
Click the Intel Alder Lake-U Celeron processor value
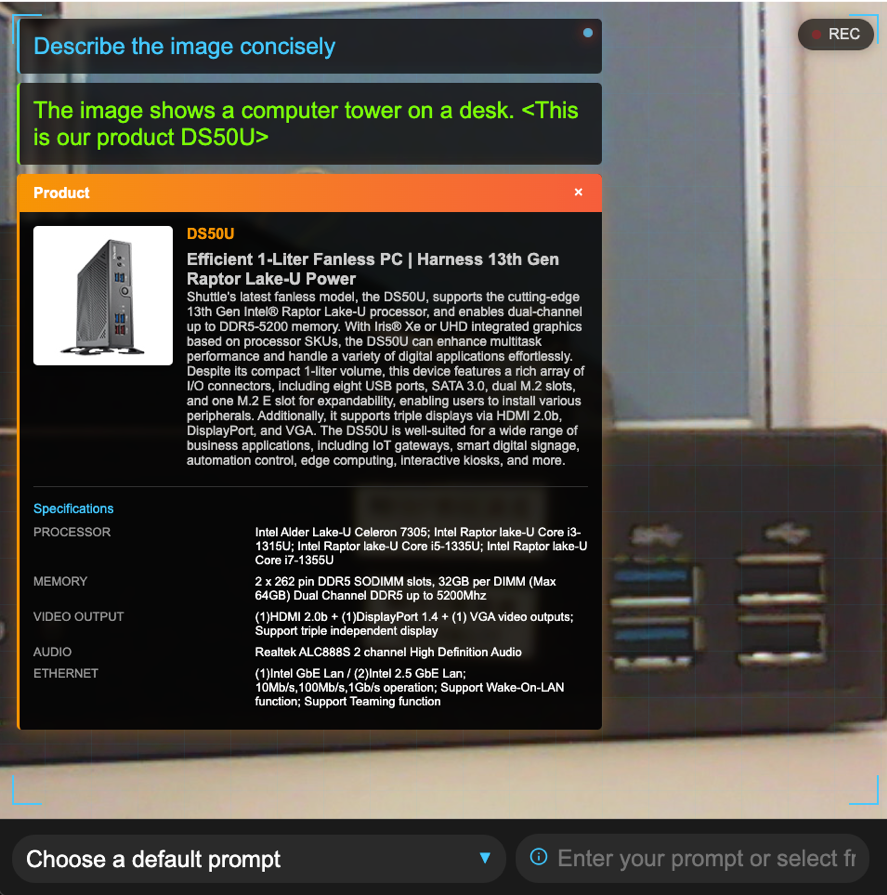coord(421,546)
